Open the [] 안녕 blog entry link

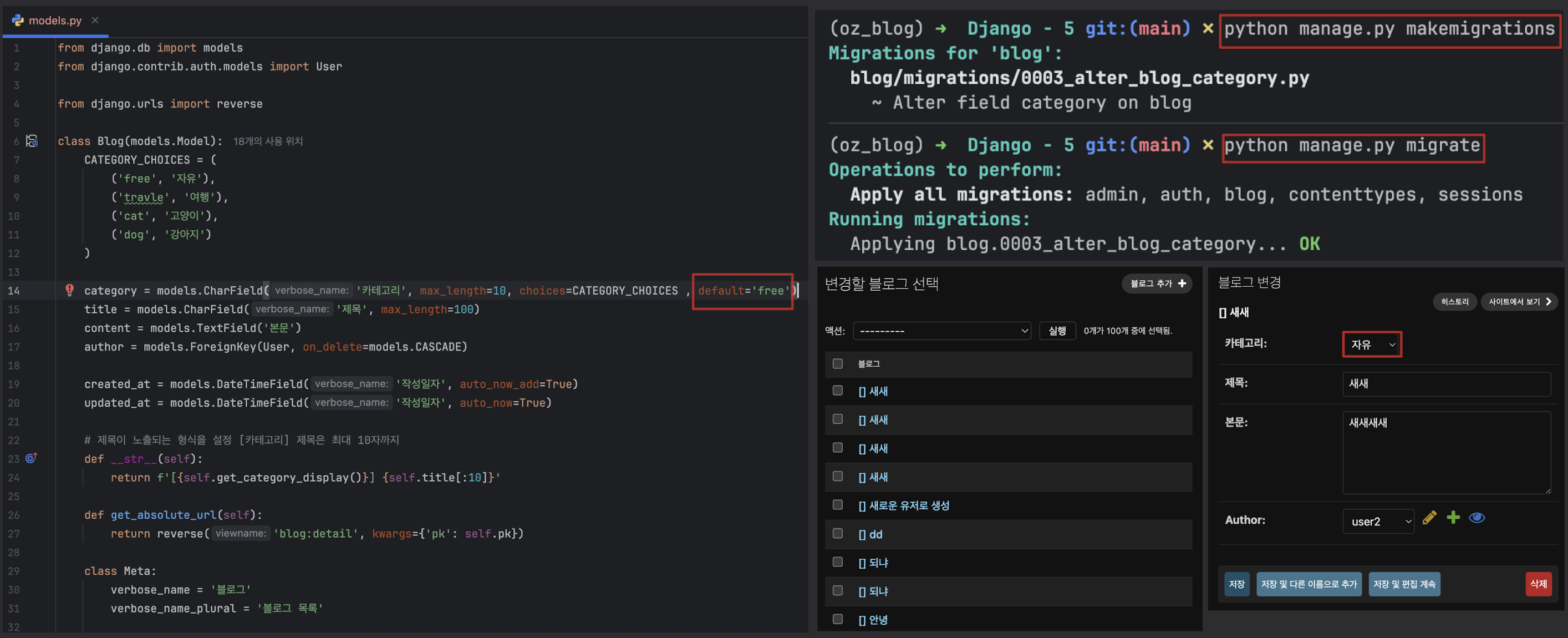coord(873,620)
